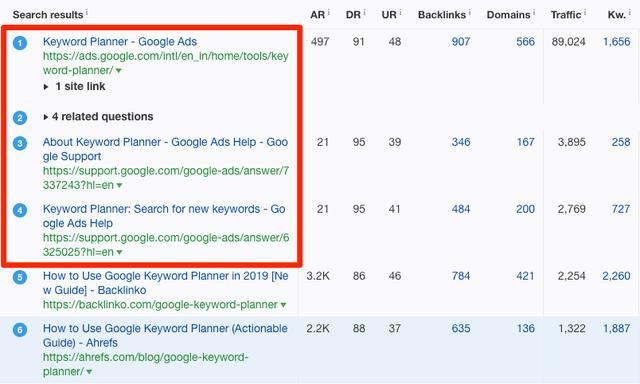Open dropdown arrow after ahrefs.com blog URL
The width and height of the screenshot is (640, 384).
point(89,372)
